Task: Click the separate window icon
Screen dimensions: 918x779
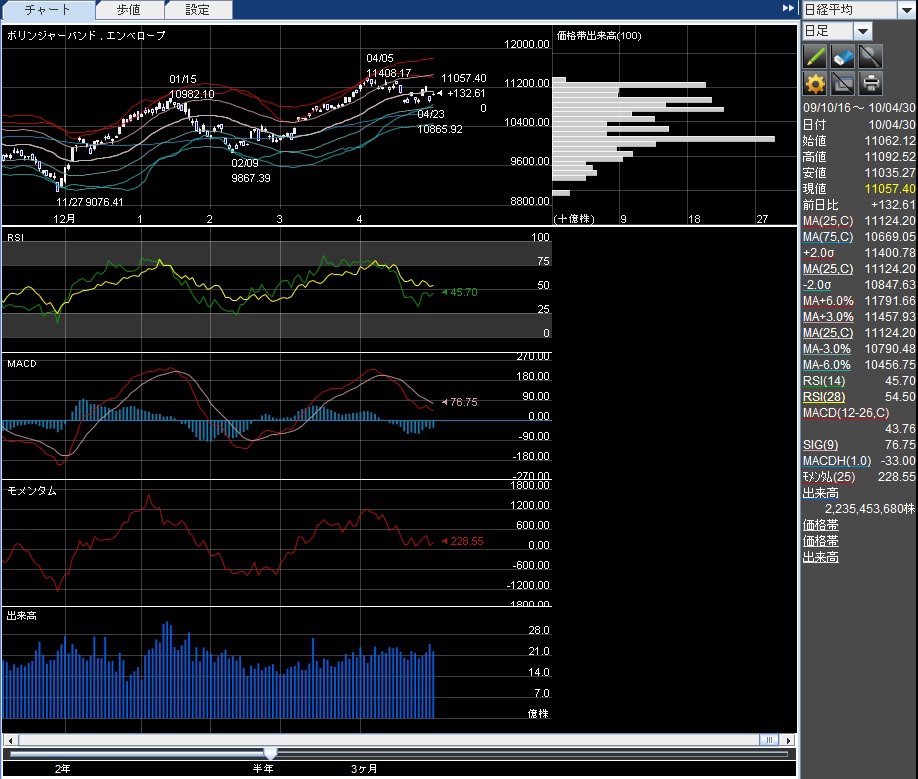Action: 843,83
